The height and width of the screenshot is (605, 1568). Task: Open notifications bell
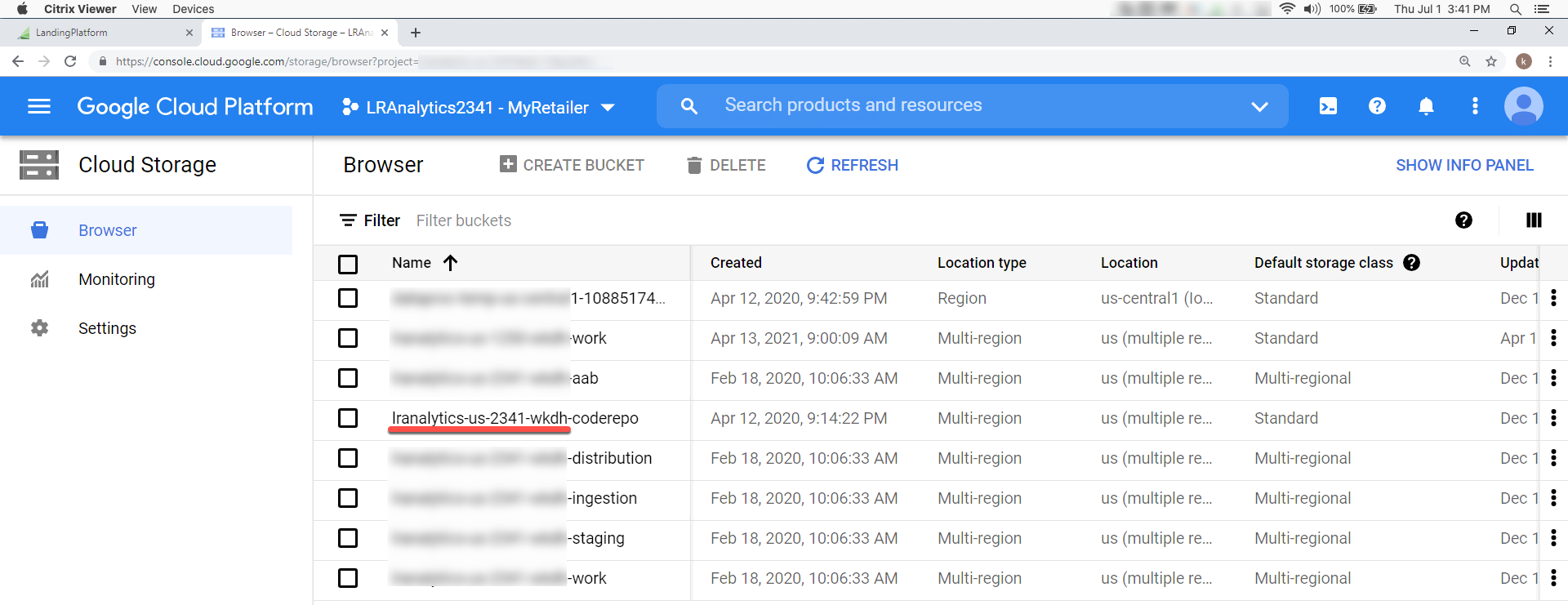pos(1426,106)
